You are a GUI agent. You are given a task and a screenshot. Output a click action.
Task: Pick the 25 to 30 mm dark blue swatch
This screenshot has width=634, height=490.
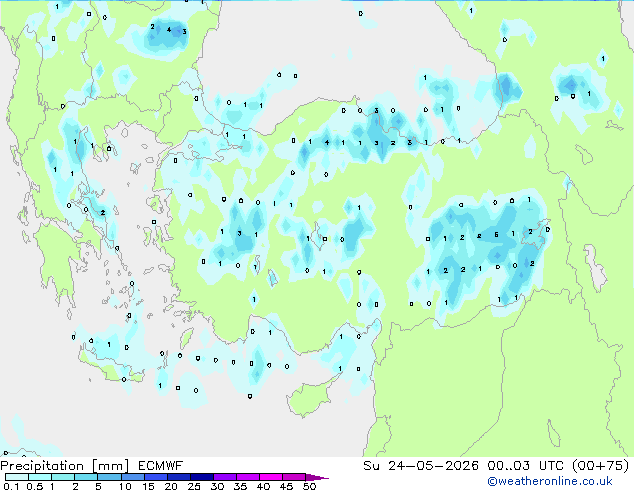201,477
